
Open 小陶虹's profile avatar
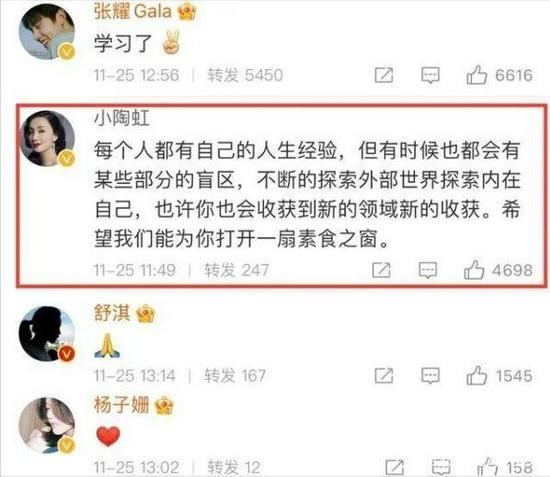click(47, 138)
